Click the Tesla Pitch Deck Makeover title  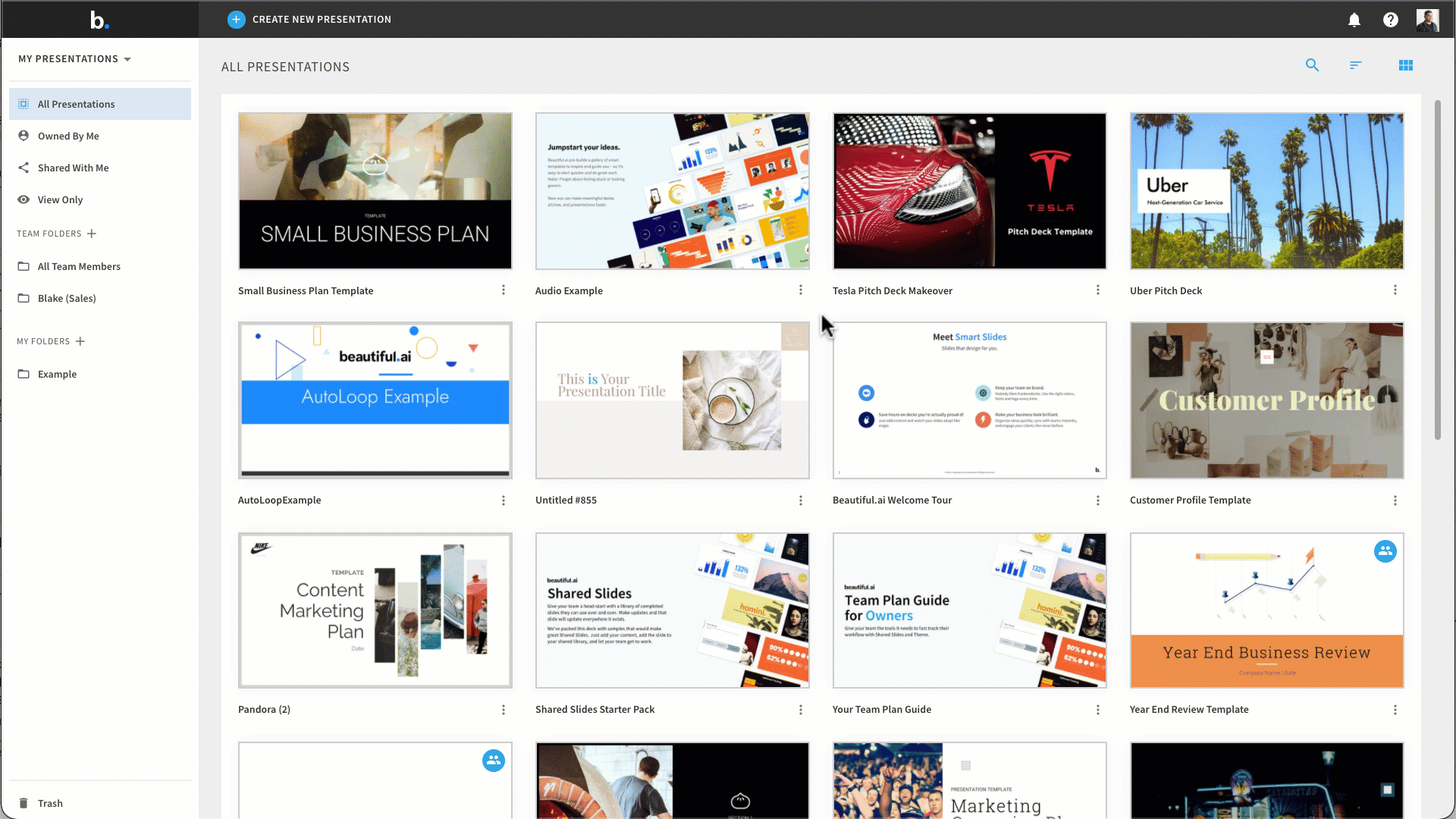click(x=893, y=290)
